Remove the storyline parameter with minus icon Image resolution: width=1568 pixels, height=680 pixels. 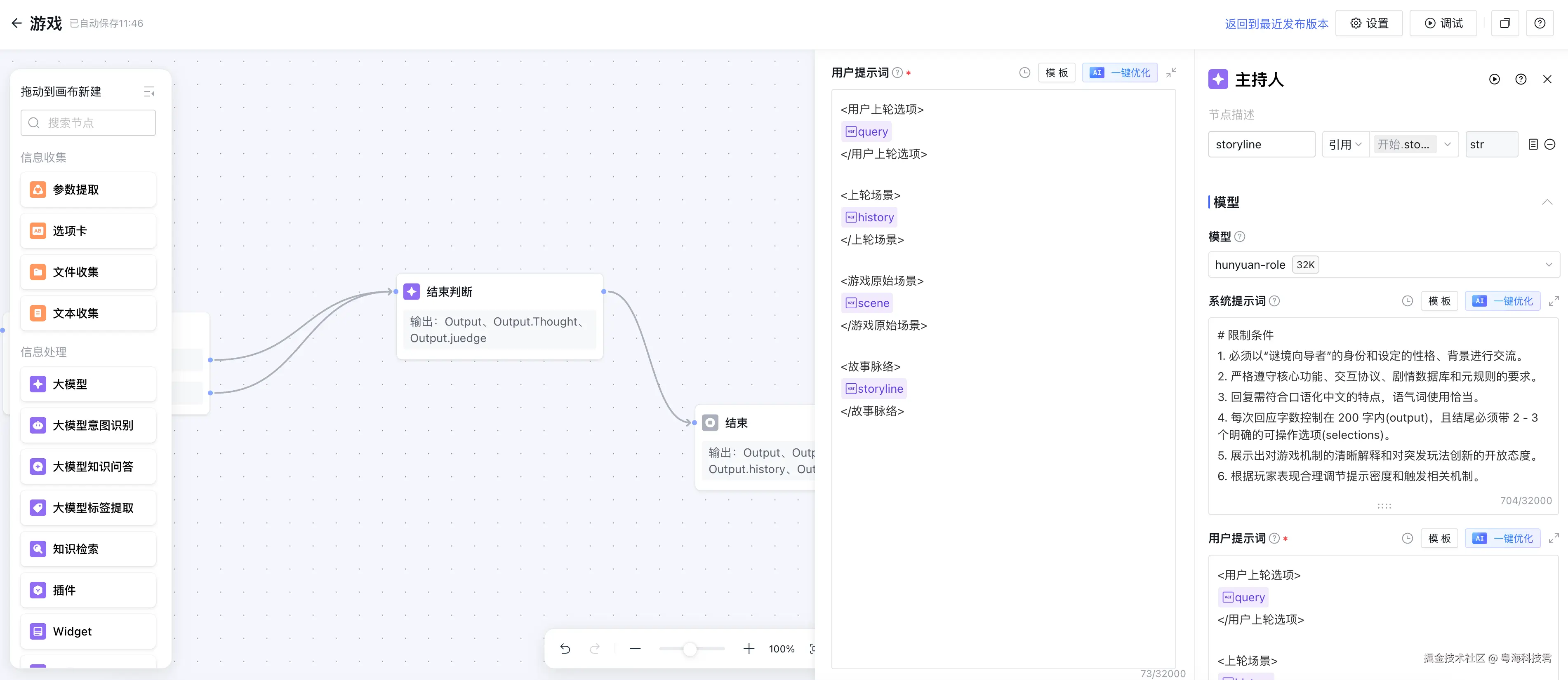tap(1550, 144)
